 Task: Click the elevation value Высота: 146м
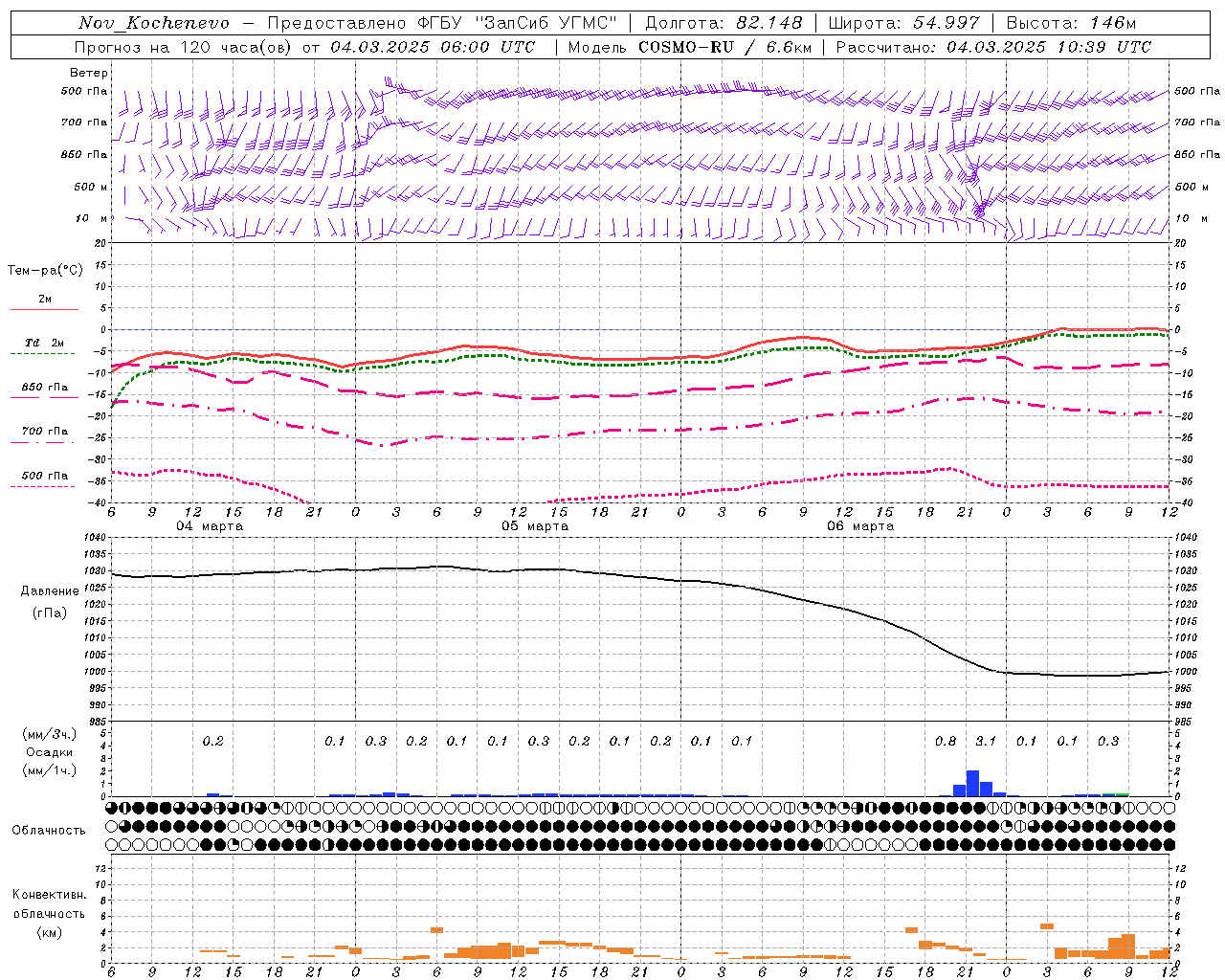(x=1071, y=23)
